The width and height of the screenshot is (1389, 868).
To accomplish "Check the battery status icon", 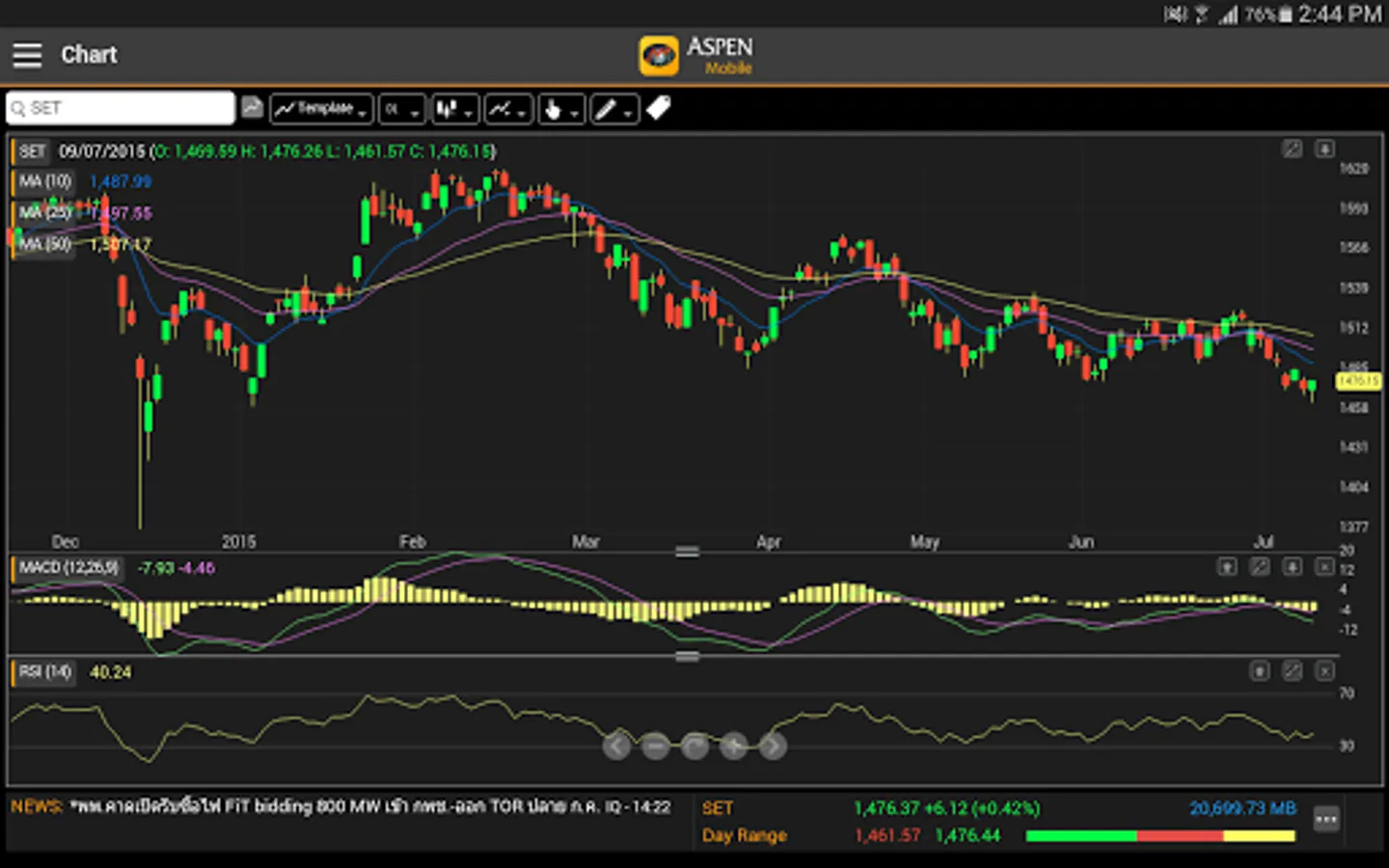I will tap(1286, 14).
